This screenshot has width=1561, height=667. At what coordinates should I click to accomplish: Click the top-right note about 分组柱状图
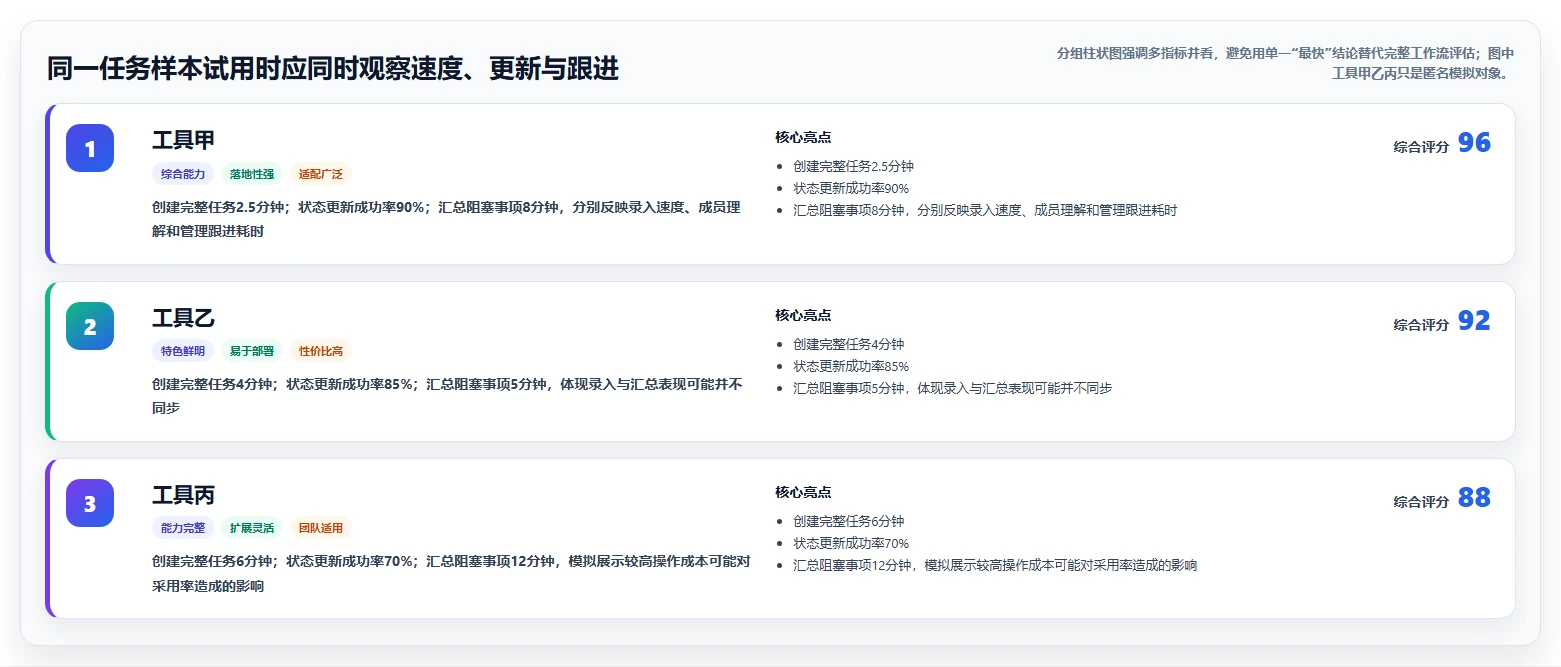tap(1285, 63)
